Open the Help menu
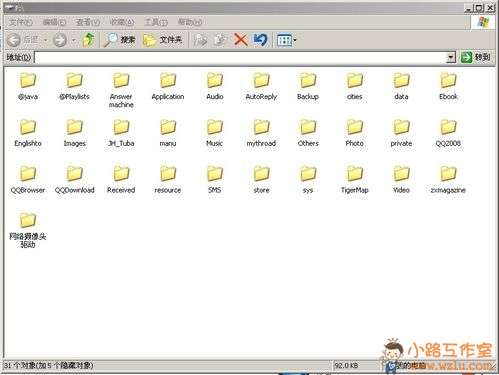Image resolution: width=499 pixels, height=375 pixels. pos(190,22)
